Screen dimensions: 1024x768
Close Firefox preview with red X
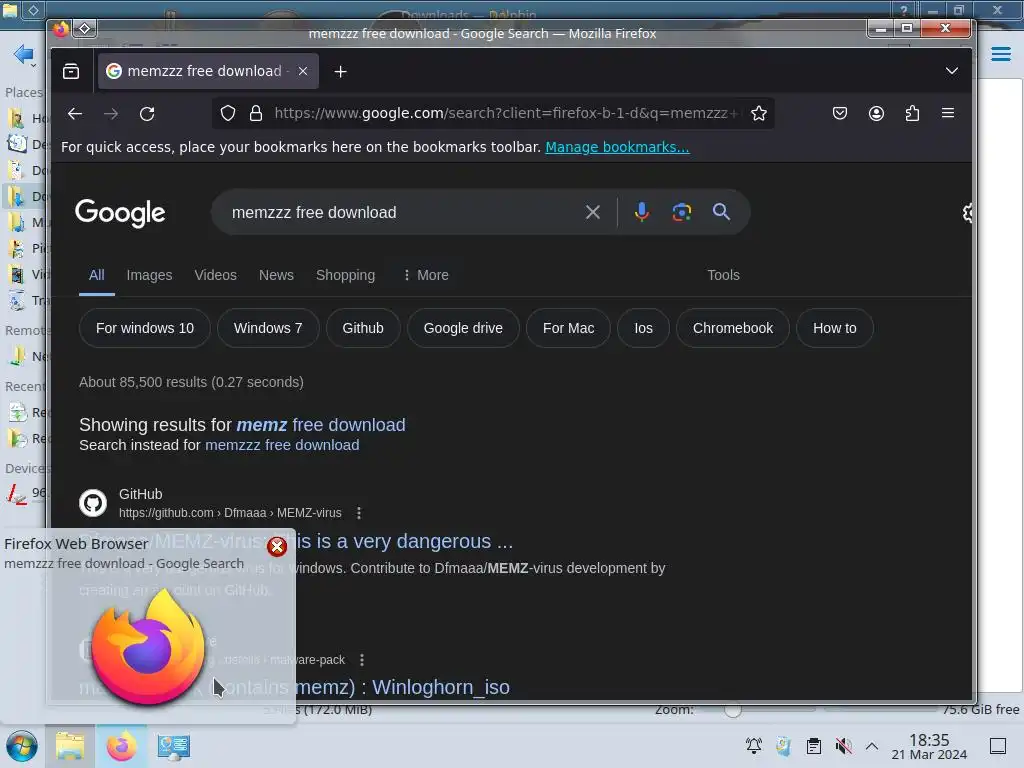pos(277,547)
